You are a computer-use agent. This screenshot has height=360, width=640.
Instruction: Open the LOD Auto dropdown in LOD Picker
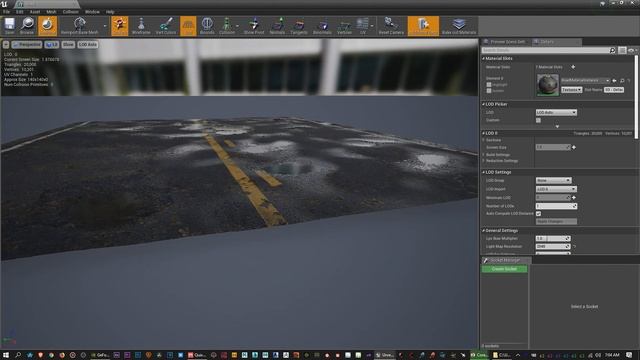tap(556, 112)
